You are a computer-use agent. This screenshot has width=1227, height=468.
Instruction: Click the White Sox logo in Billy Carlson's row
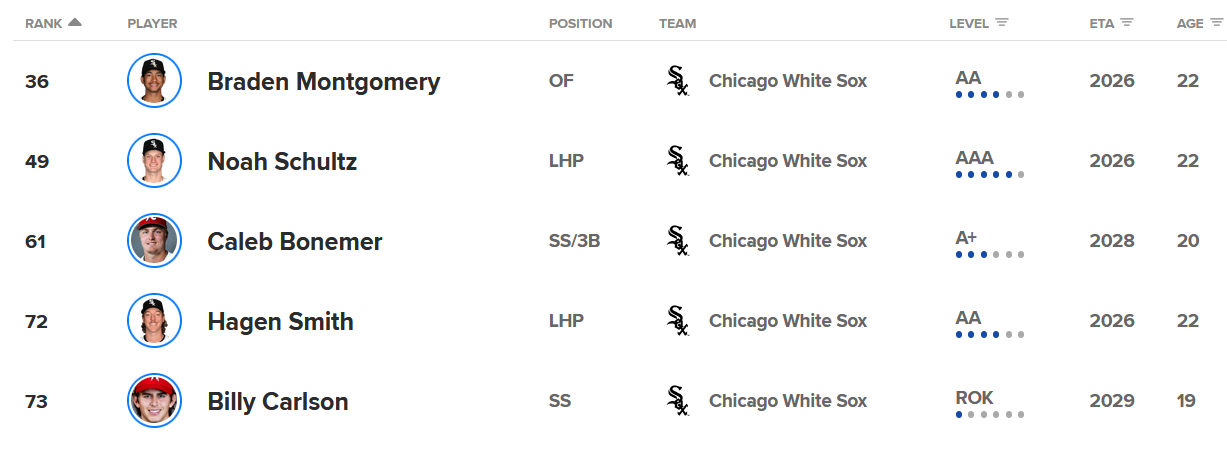point(678,401)
